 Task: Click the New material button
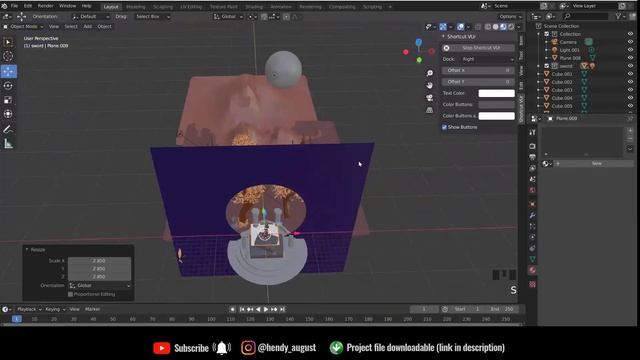[596, 163]
